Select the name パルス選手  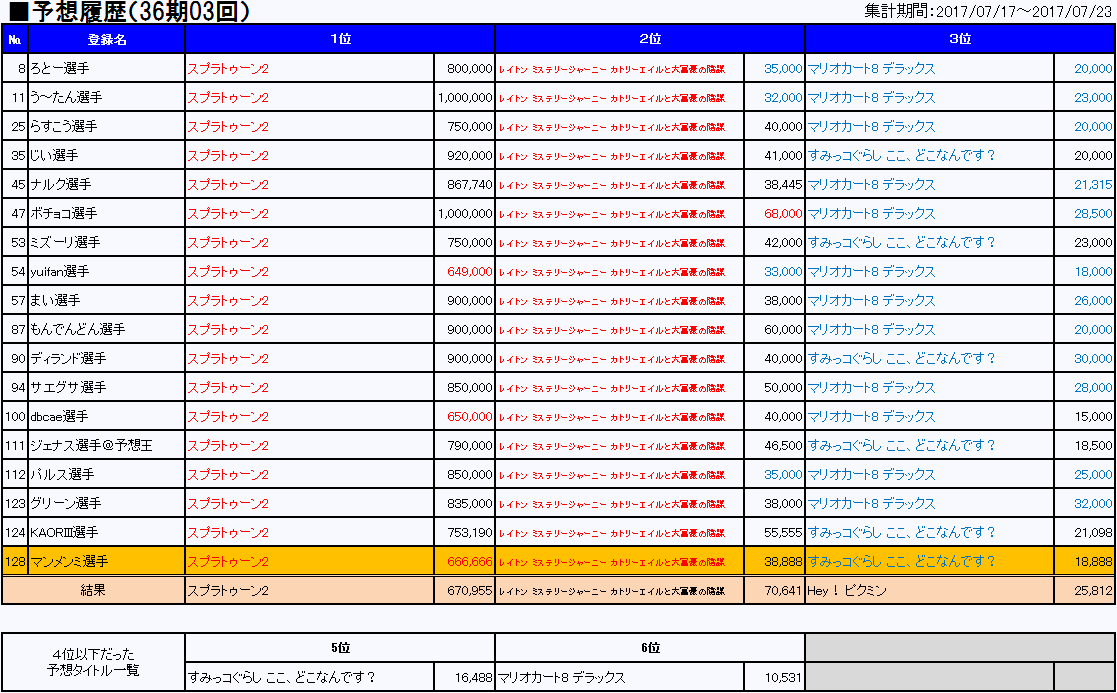62,474
